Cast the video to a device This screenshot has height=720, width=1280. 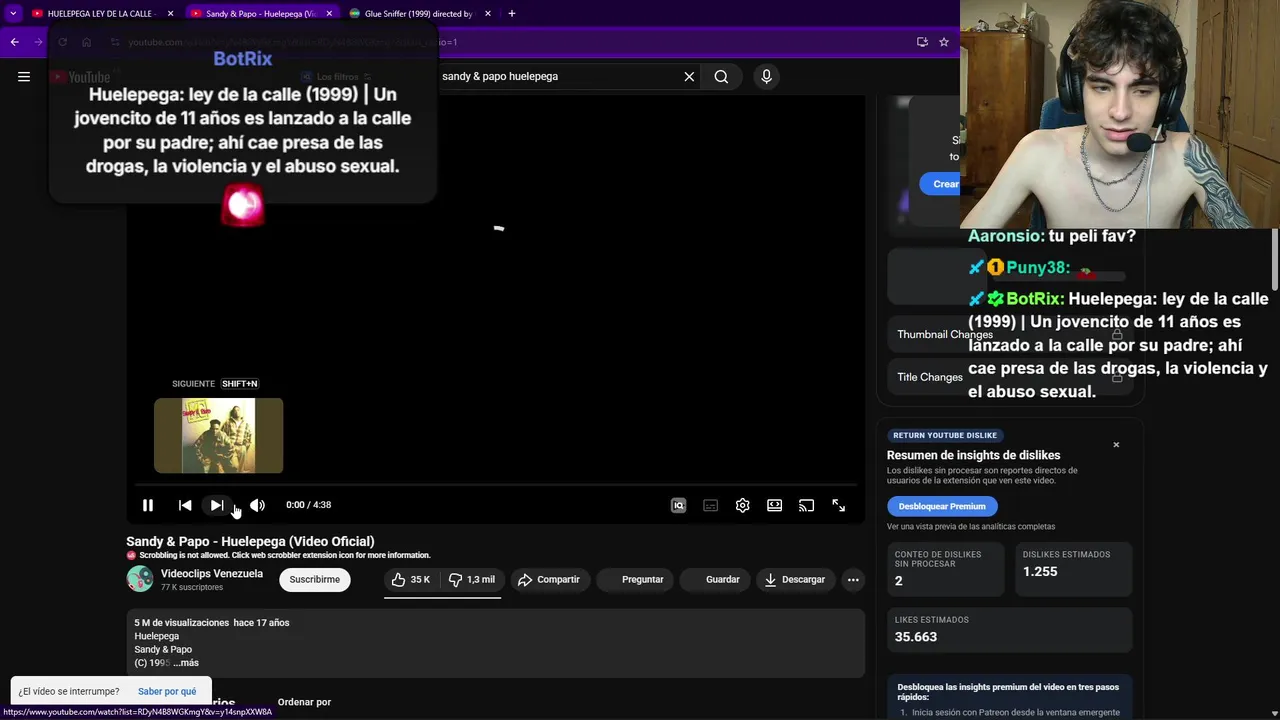[806, 505]
